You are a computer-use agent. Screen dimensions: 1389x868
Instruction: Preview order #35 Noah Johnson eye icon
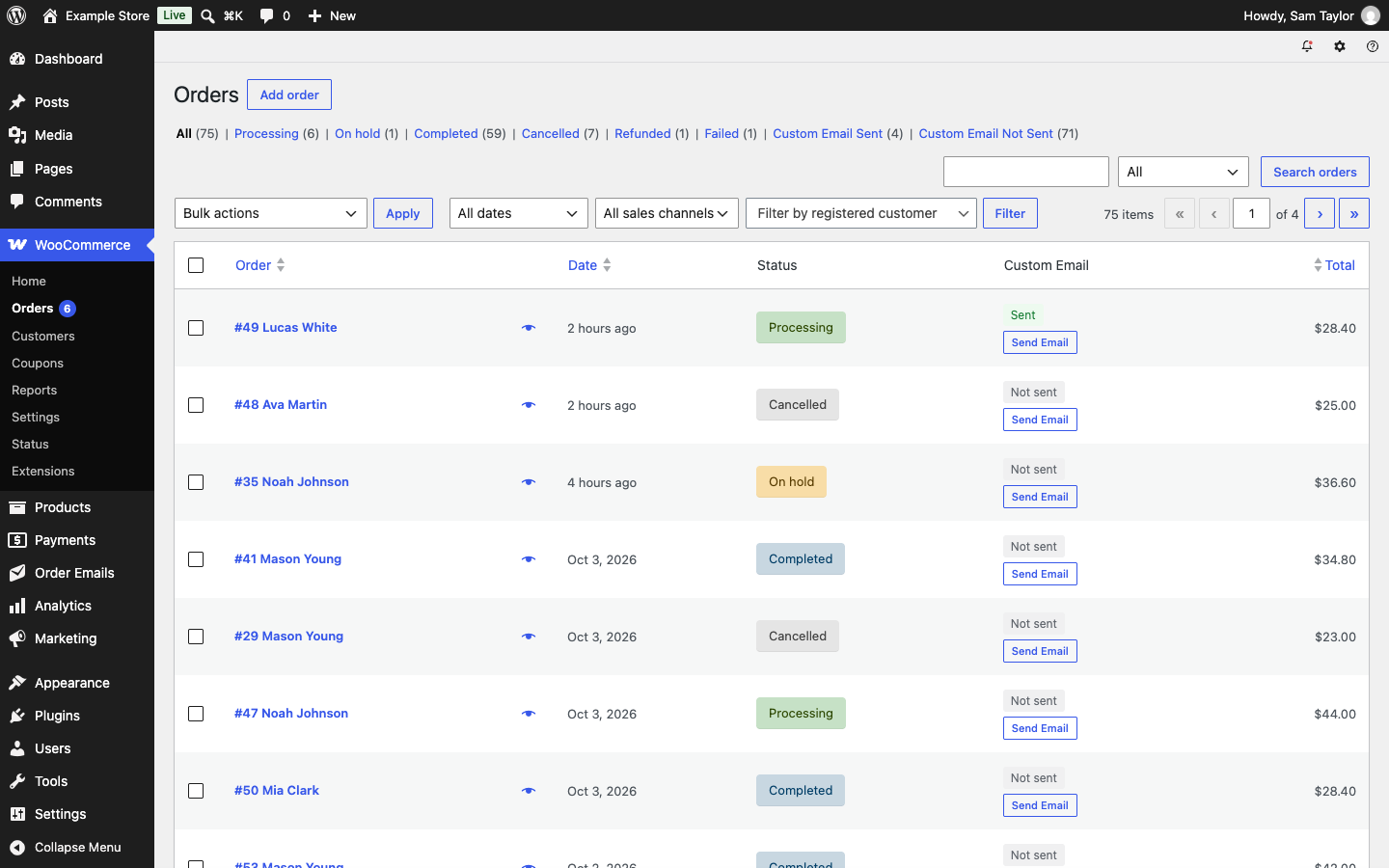[x=529, y=482]
